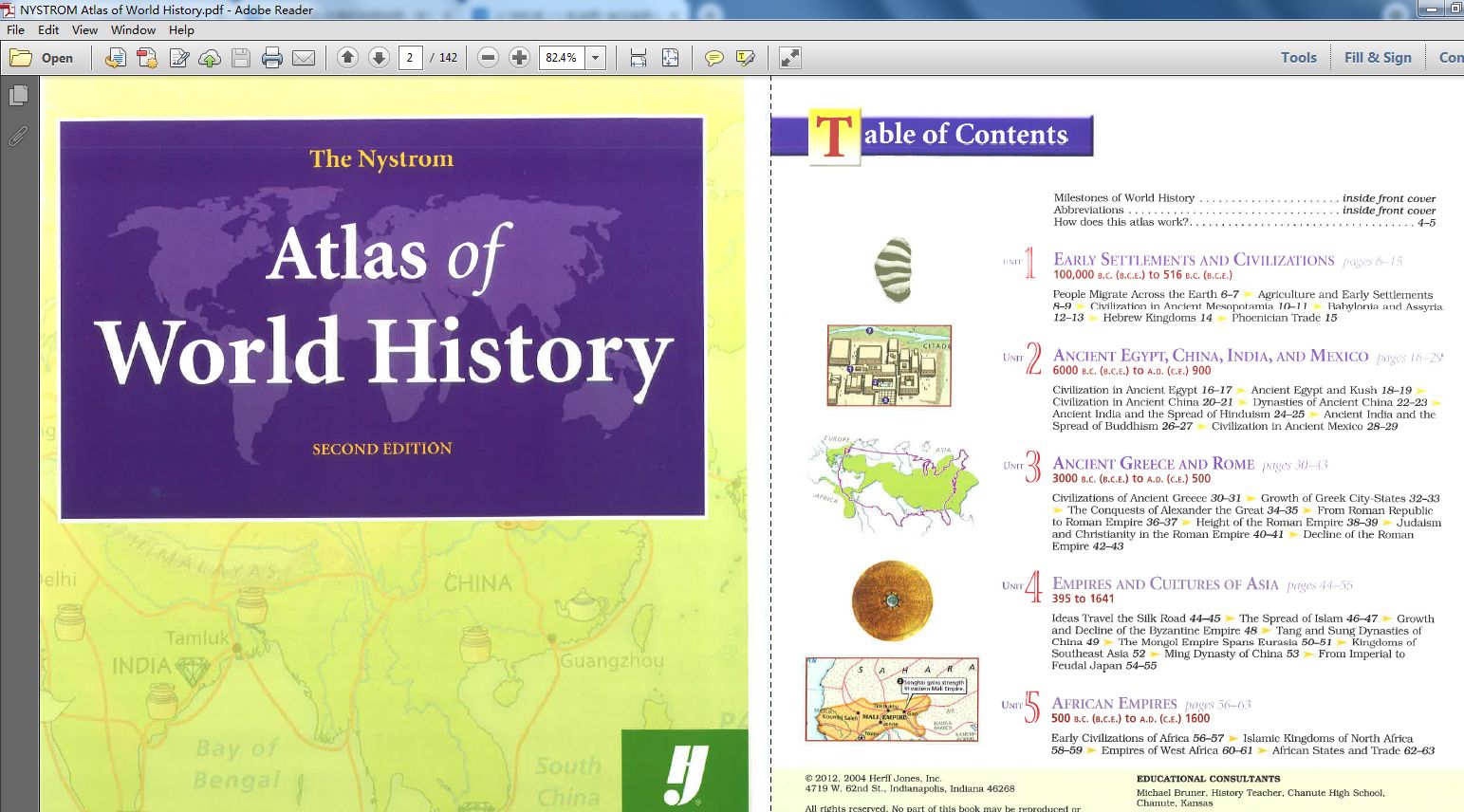The height and width of the screenshot is (812, 1464).
Task: Click 'African Empires' unit heading
Action: (1114, 704)
